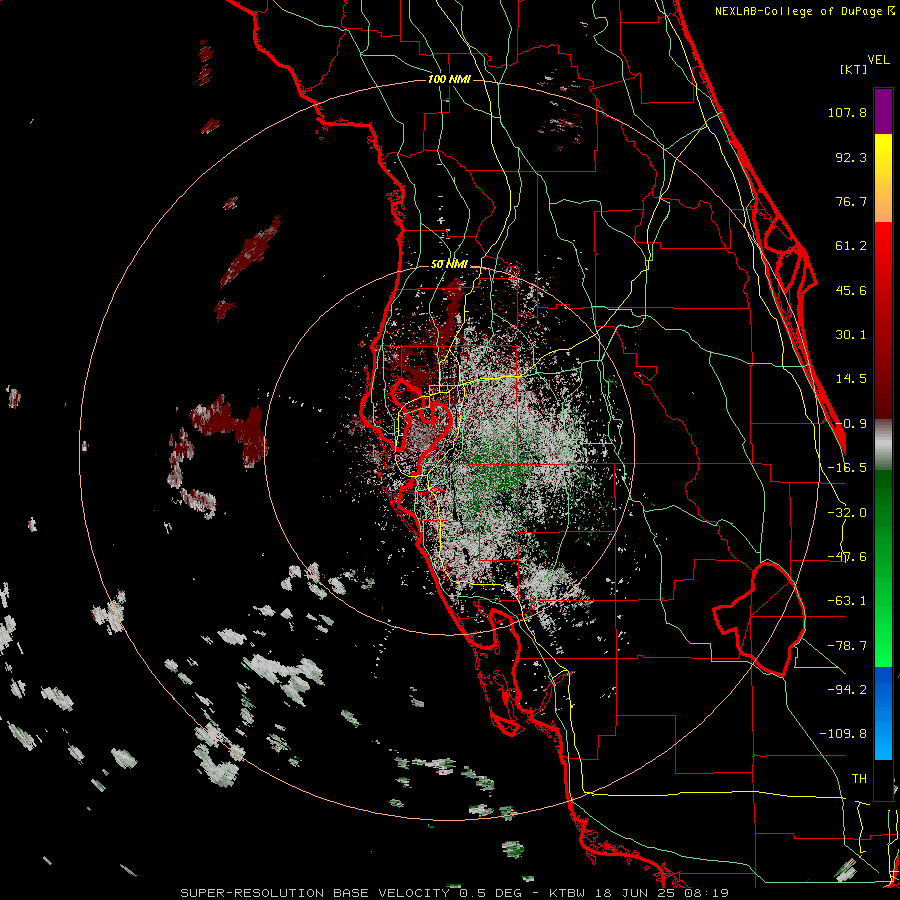The height and width of the screenshot is (900, 900).
Task: Pick the gray near-zero segment of the color bar
Action: tap(883, 445)
